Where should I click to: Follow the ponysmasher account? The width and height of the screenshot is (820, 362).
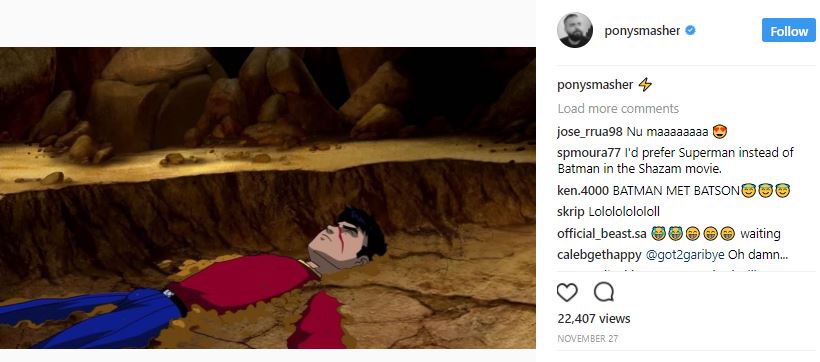click(x=789, y=31)
